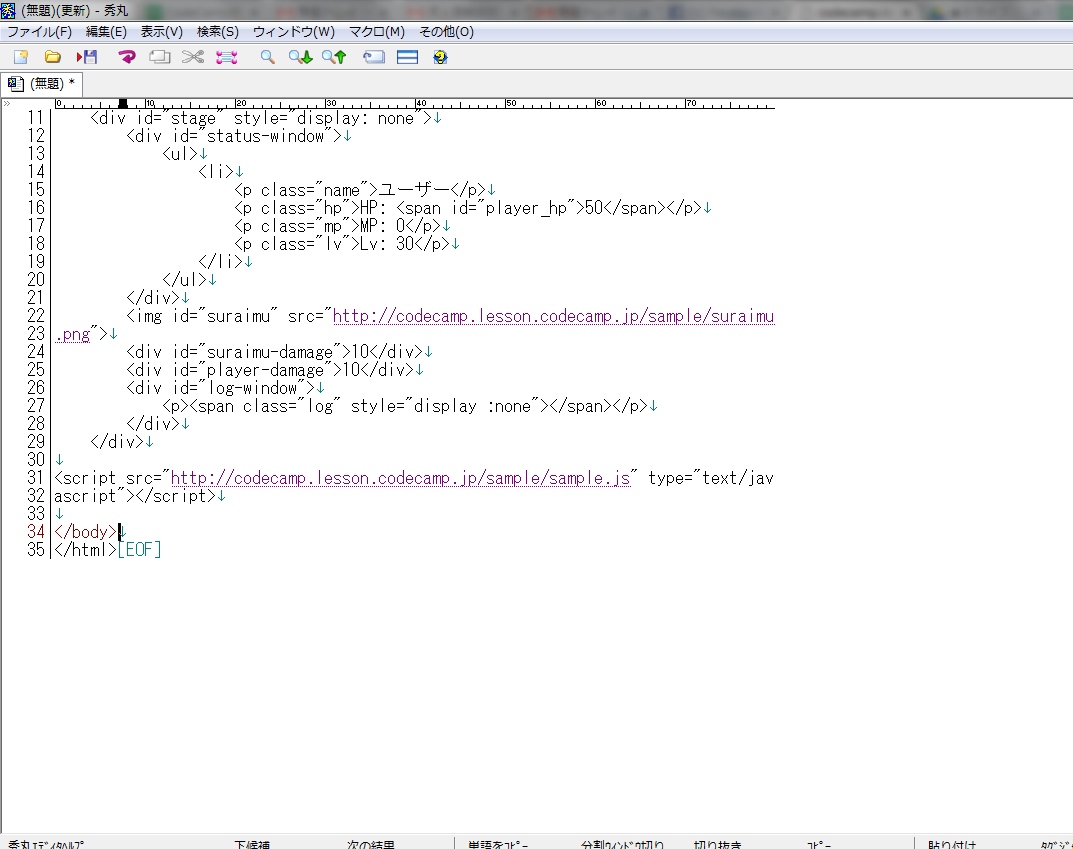
Task: Click the closing </div> on line 29
Action: click(x=117, y=442)
